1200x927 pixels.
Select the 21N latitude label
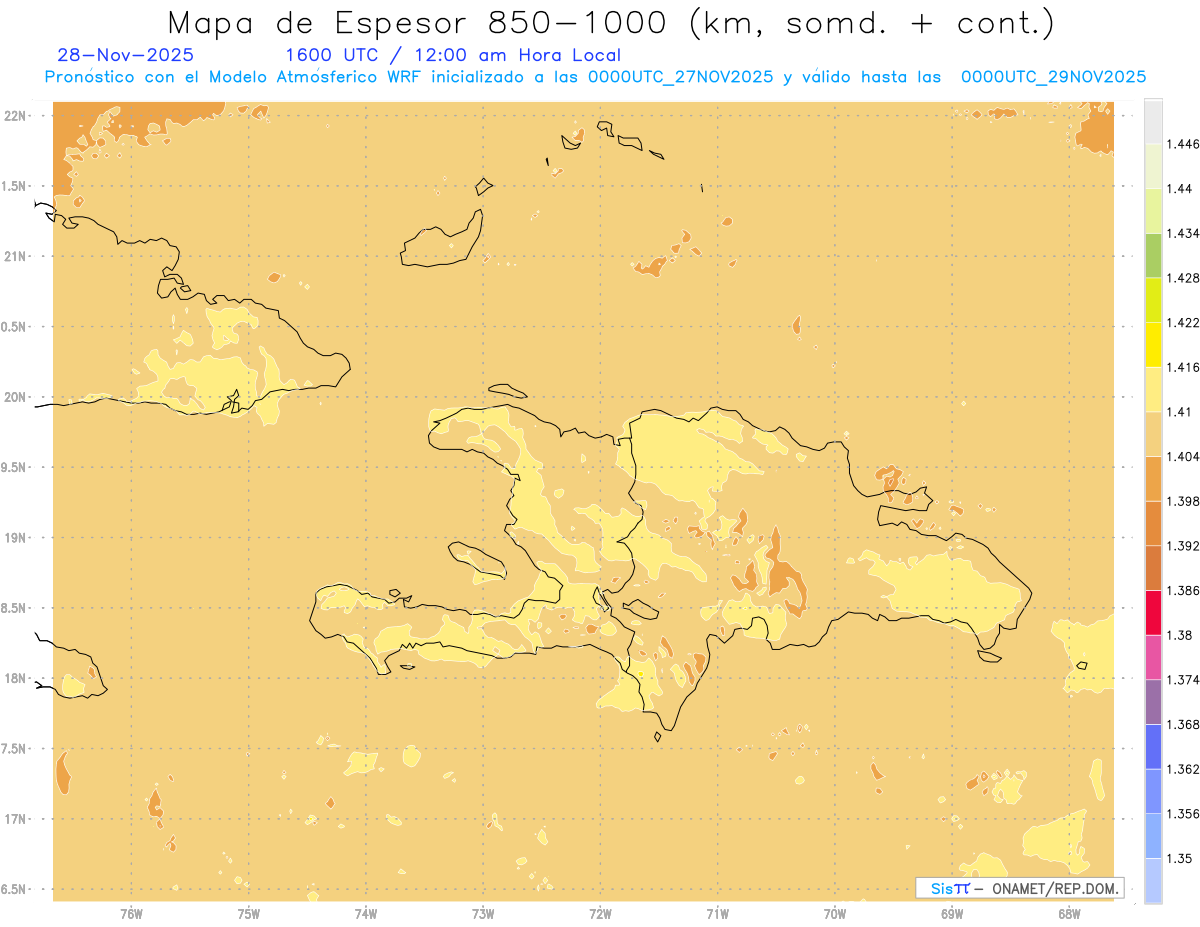15,257
